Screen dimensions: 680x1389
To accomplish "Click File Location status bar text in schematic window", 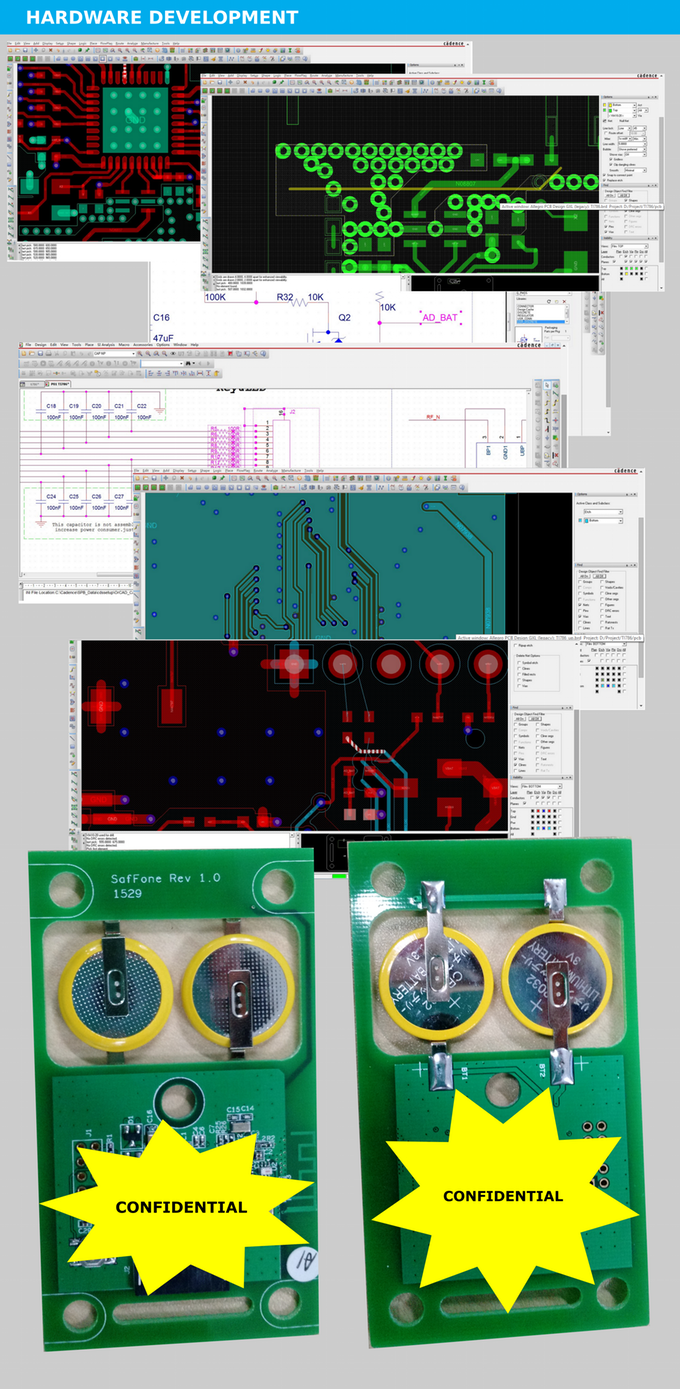I will 79,593.
